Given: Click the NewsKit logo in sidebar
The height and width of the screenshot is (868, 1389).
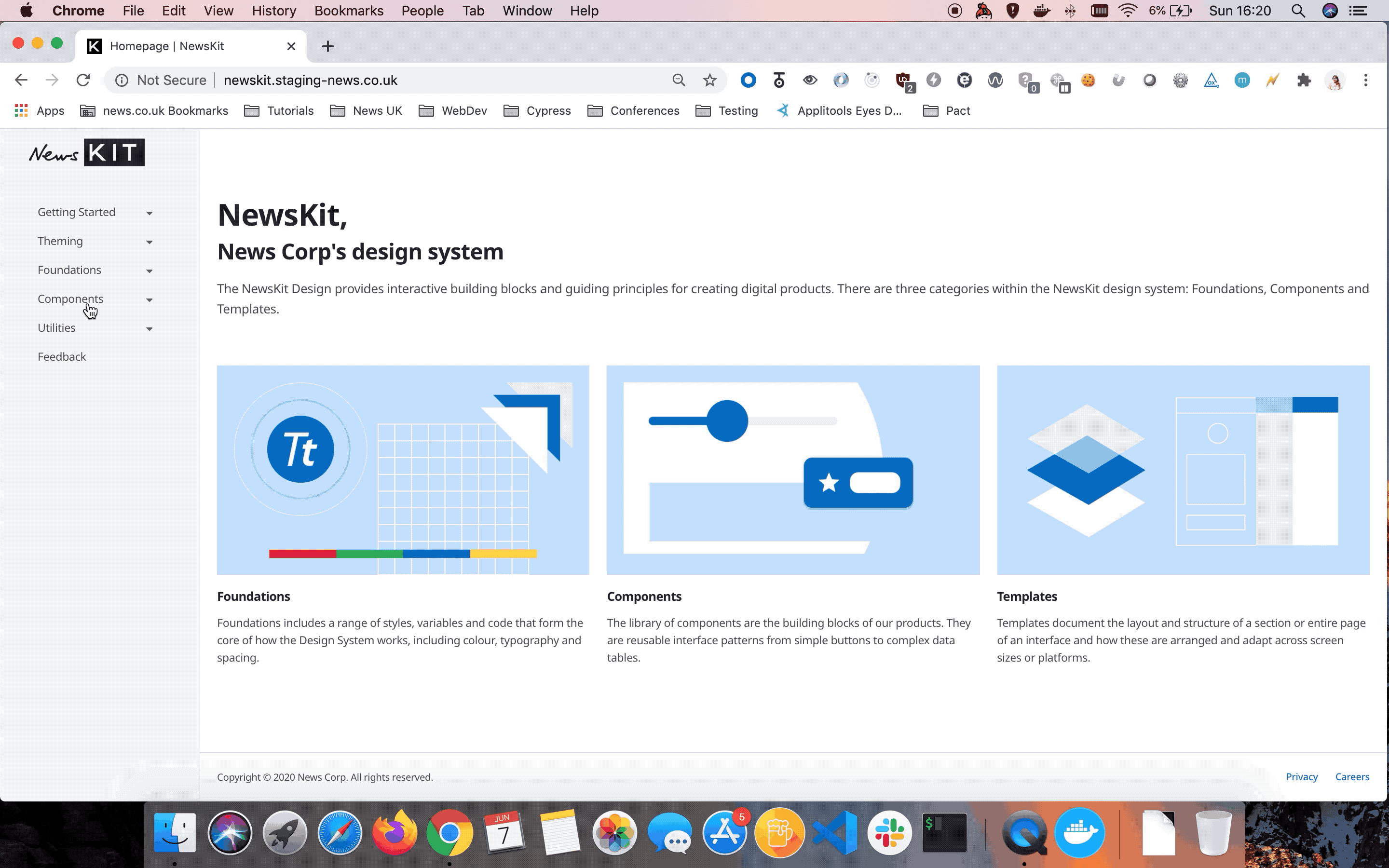Looking at the screenshot, I should coord(87,153).
